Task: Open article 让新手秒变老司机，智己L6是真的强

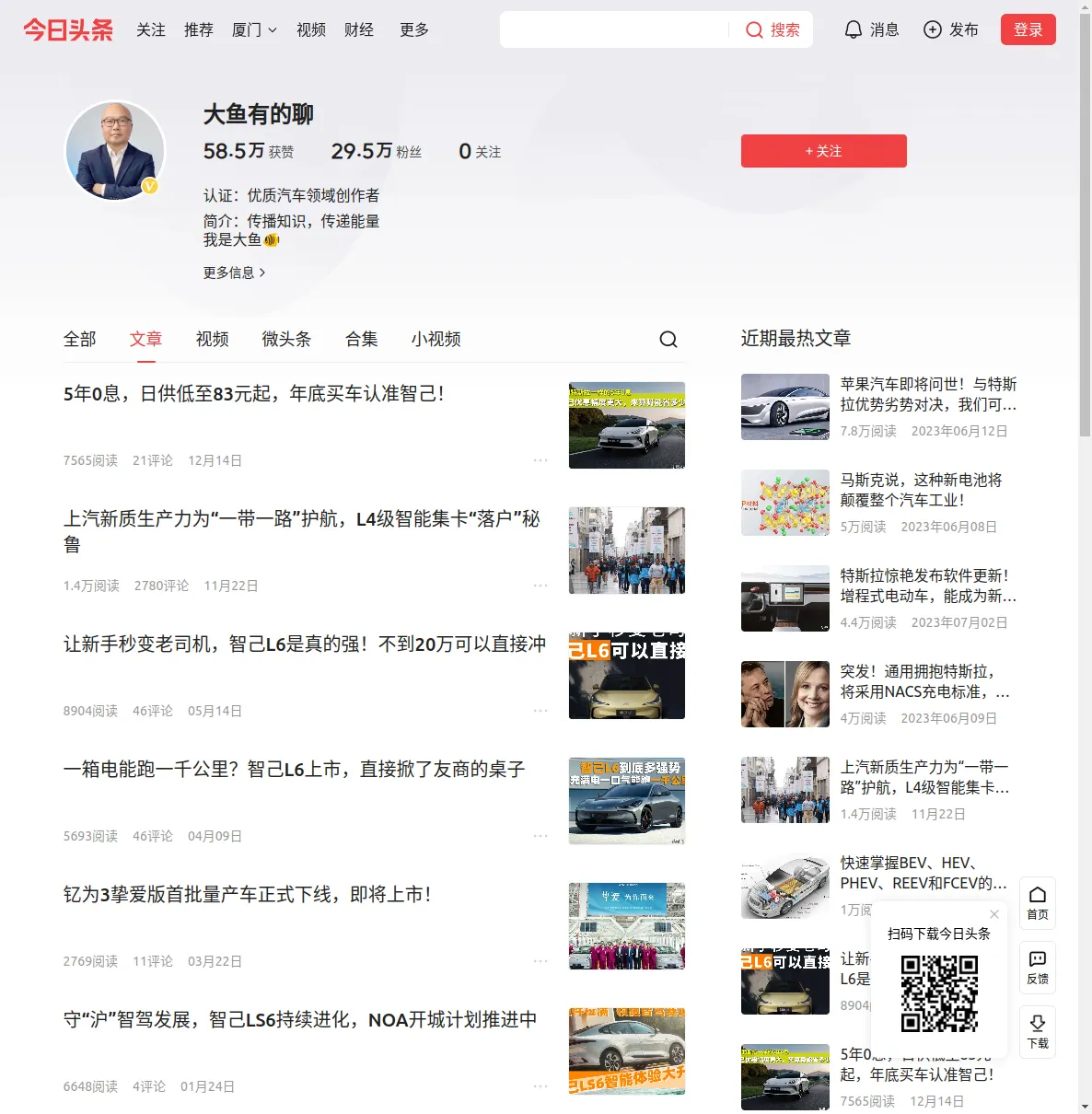Action: tap(305, 644)
